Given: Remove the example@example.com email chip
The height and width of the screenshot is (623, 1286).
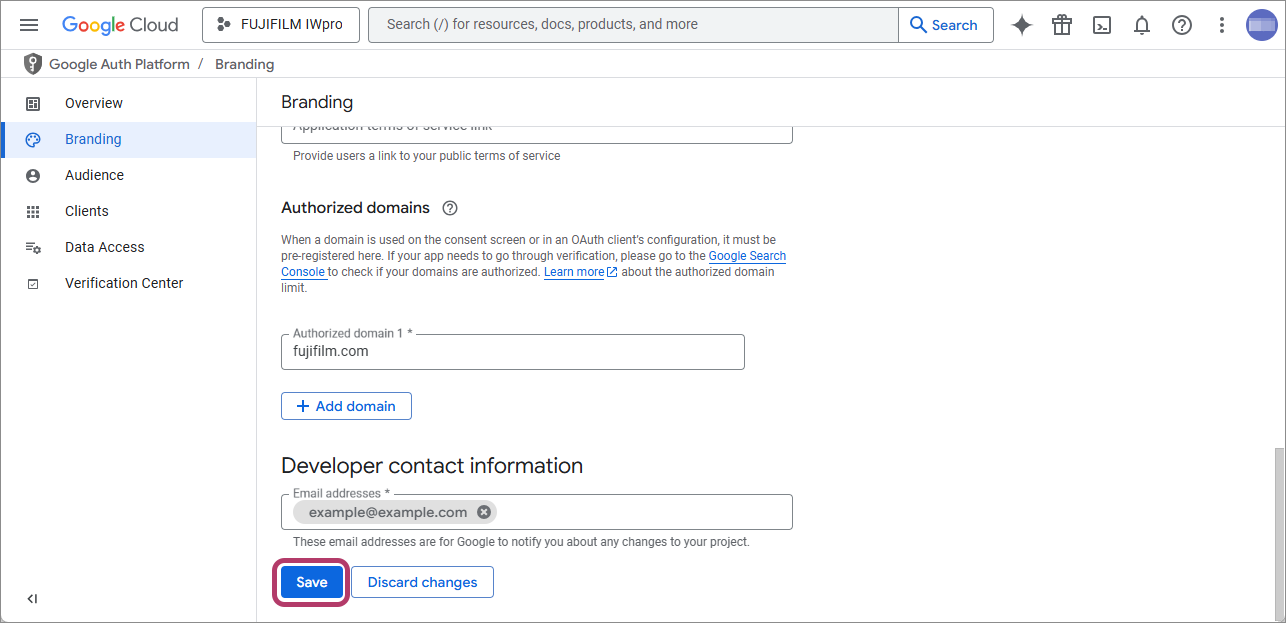Looking at the screenshot, I should 484,512.
